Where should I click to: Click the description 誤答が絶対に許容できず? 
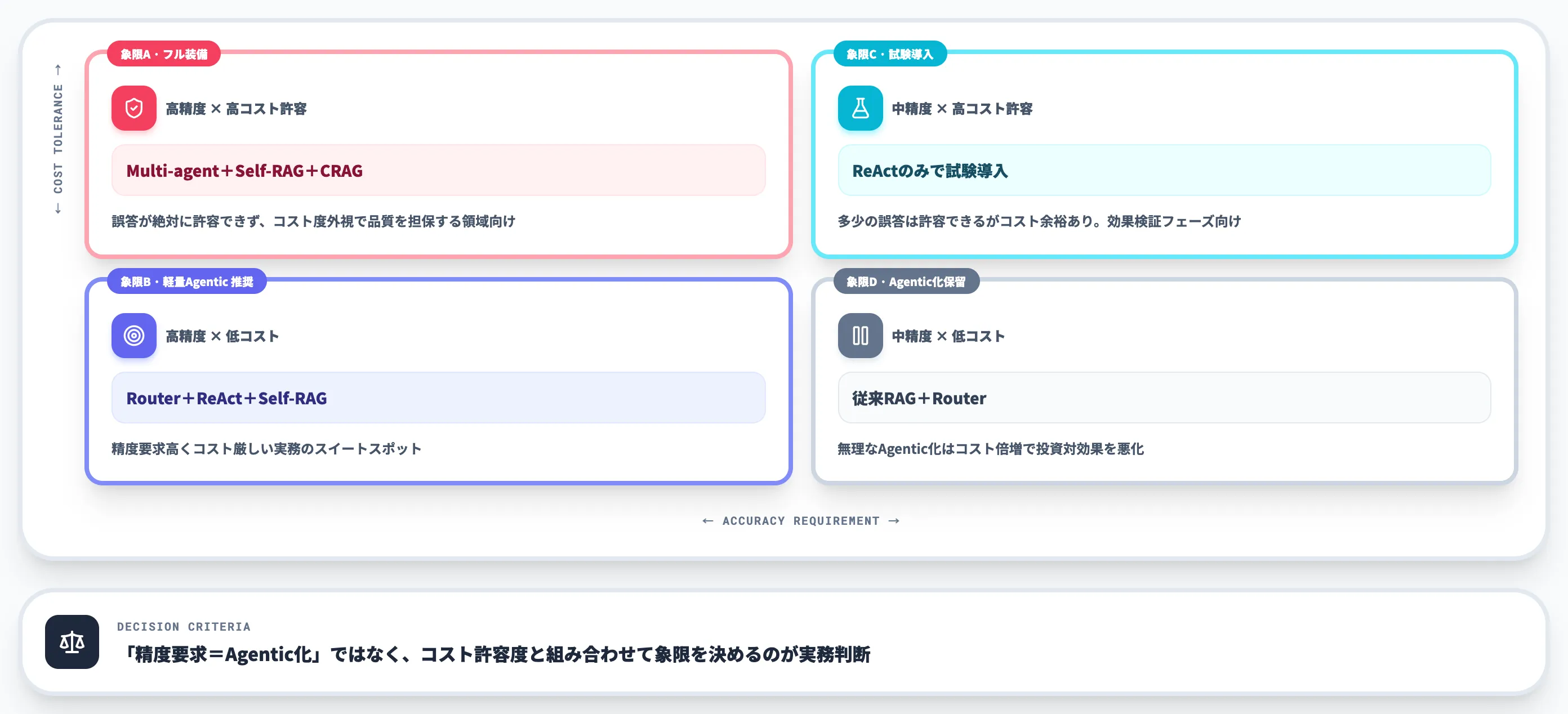click(x=314, y=221)
